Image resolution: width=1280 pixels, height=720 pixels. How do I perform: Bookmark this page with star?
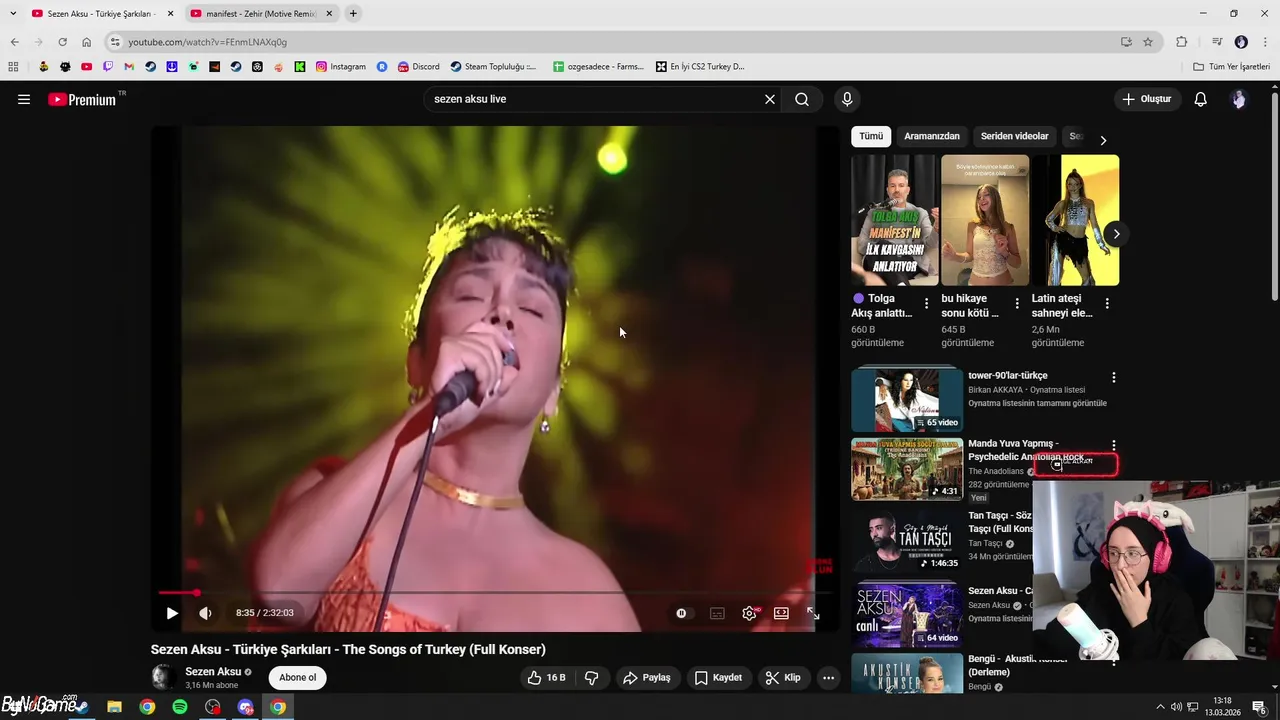tap(1148, 42)
